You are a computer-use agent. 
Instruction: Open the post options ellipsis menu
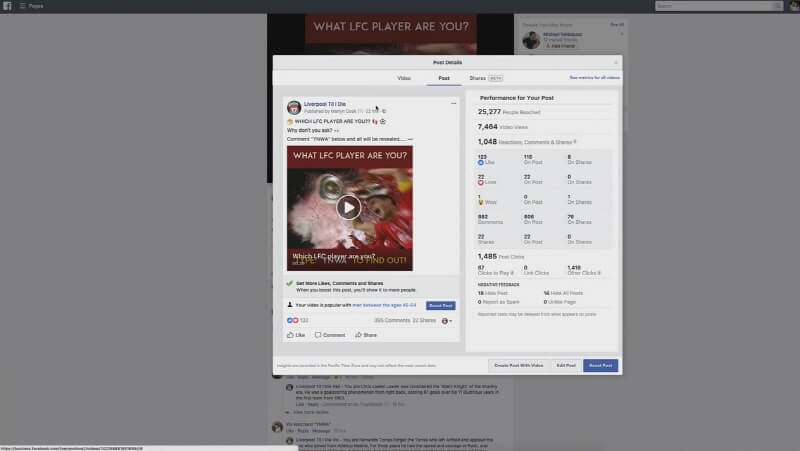(453, 104)
